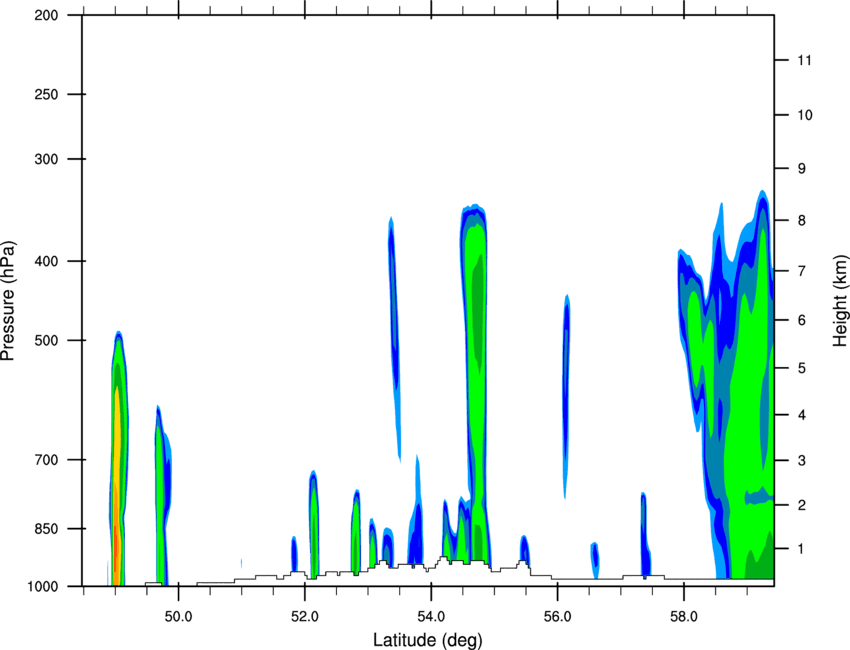Click the "Pressure (hPa)" axis title

pos(8,300)
